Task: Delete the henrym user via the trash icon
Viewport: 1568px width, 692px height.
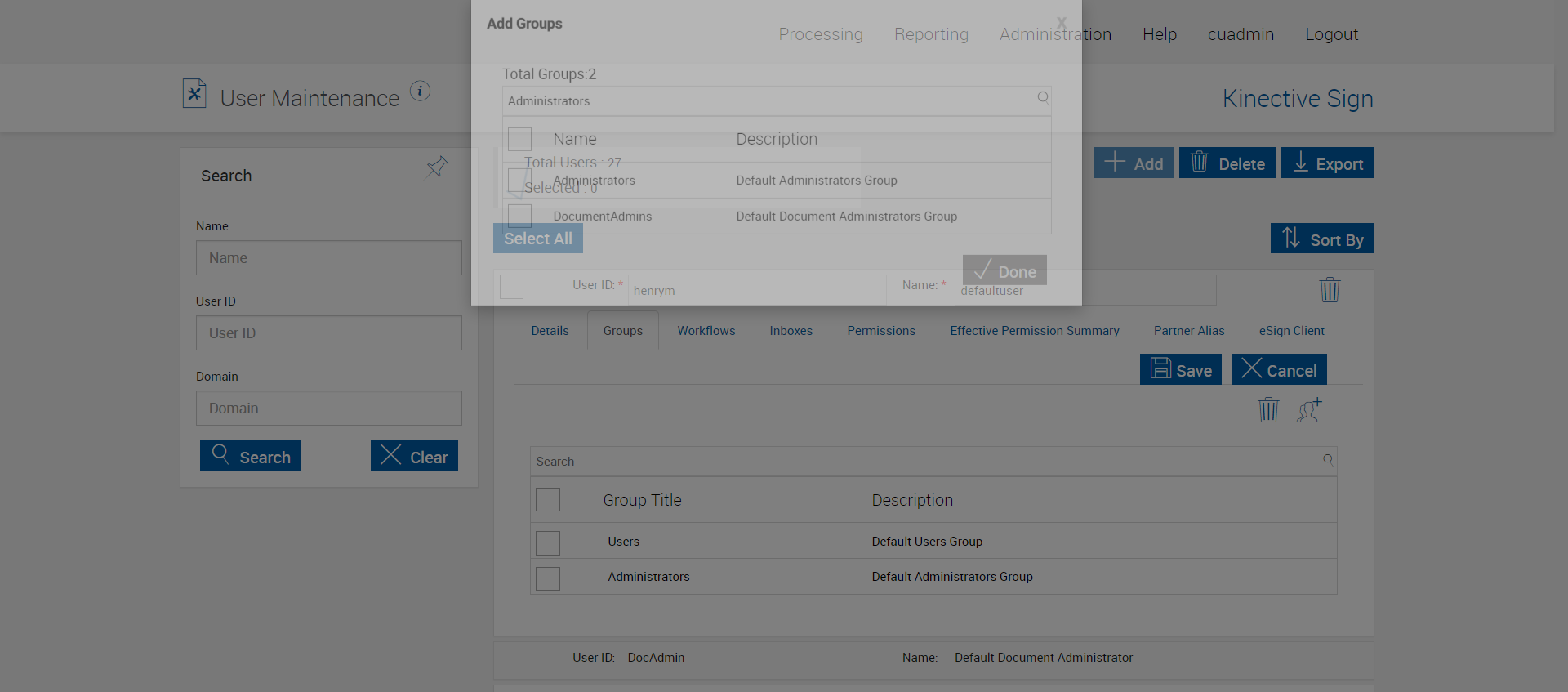Action: coord(1330,290)
